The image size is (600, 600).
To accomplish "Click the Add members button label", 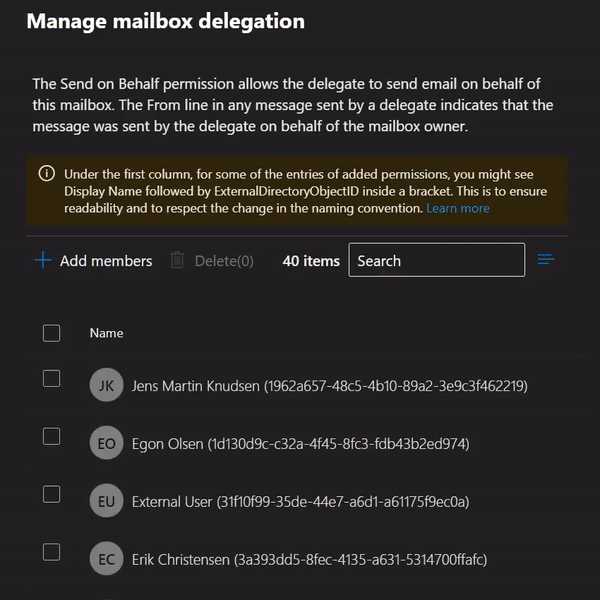I will coord(106,261).
